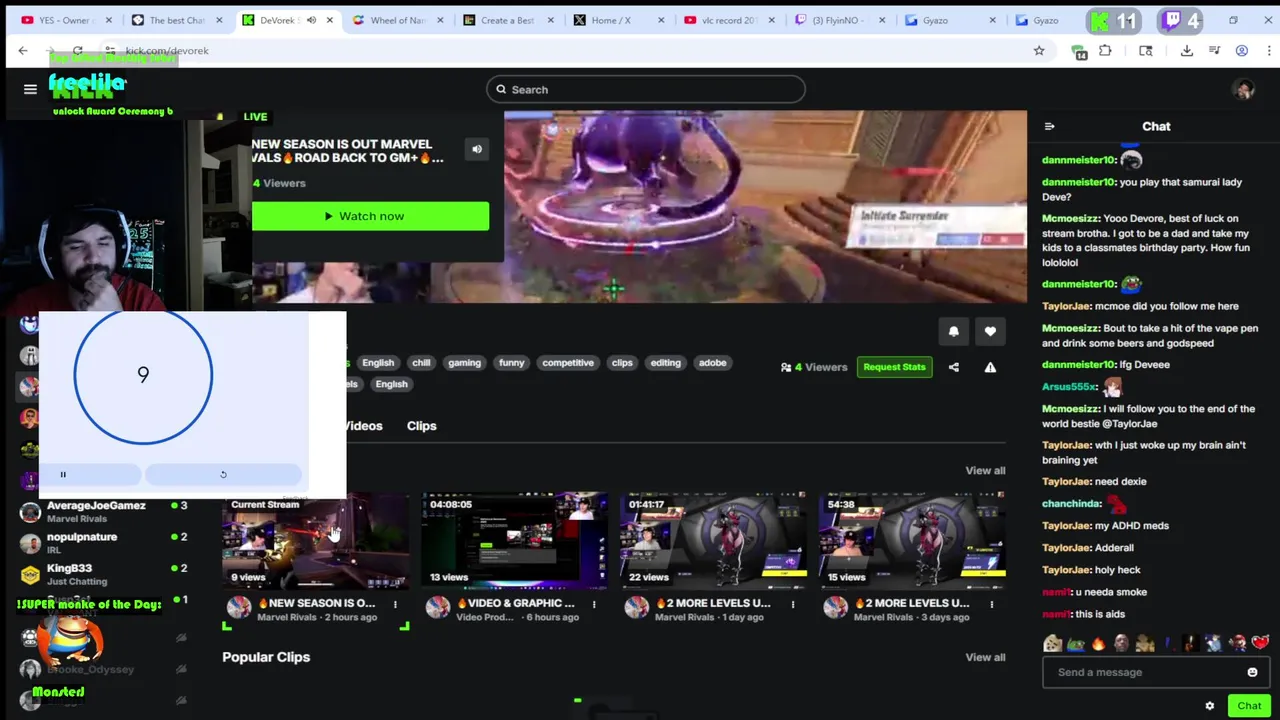Image resolution: width=1280 pixels, height=720 pixels.
Task: Bookmark this page with the star icon
Action: [1039, 50]
